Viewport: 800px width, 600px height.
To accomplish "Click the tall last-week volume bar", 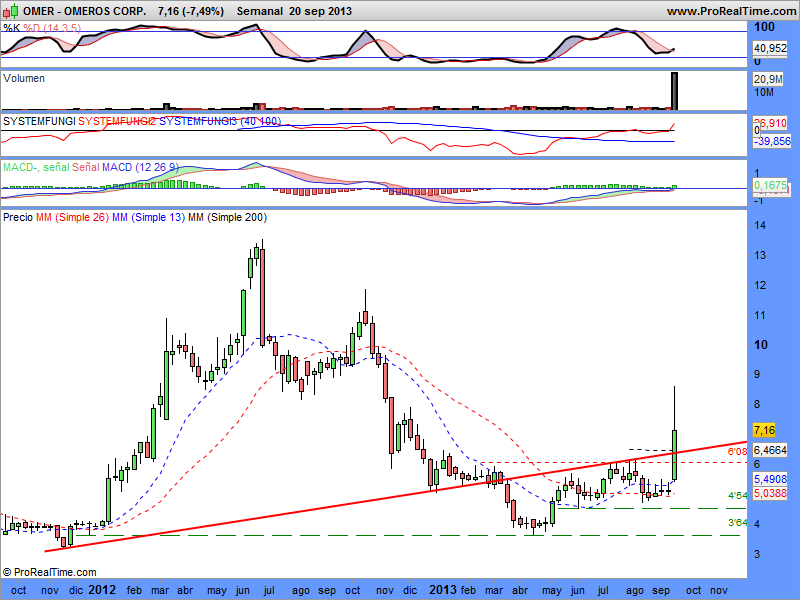I will [x=674, y=91].
